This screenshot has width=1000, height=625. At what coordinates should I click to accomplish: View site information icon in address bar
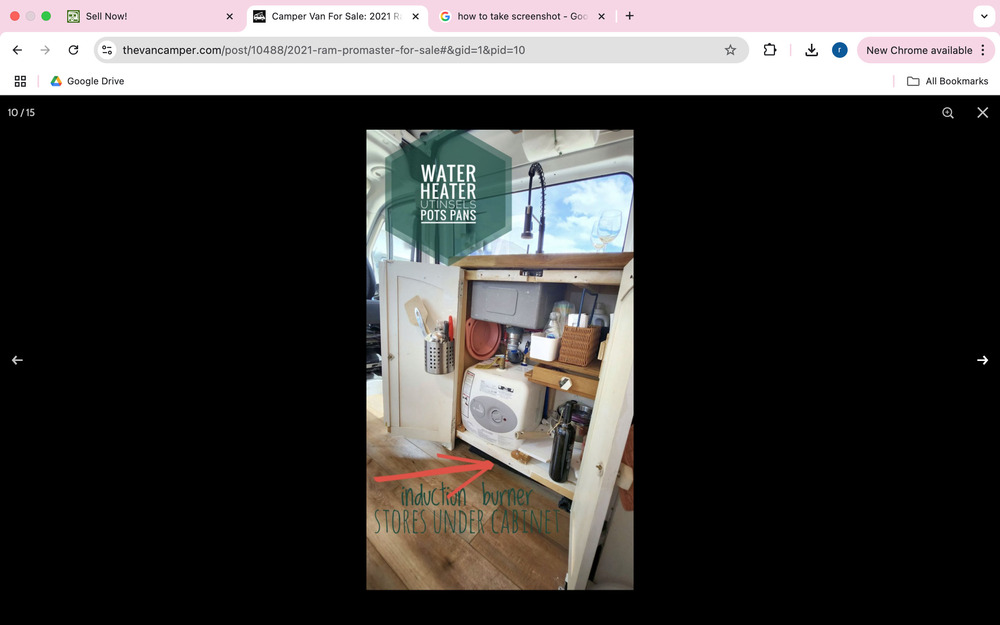pos(108,50)
